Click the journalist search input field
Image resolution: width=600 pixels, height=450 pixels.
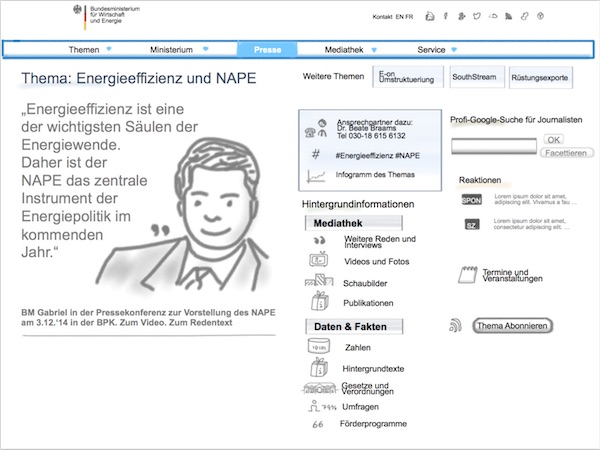[494, 146]
